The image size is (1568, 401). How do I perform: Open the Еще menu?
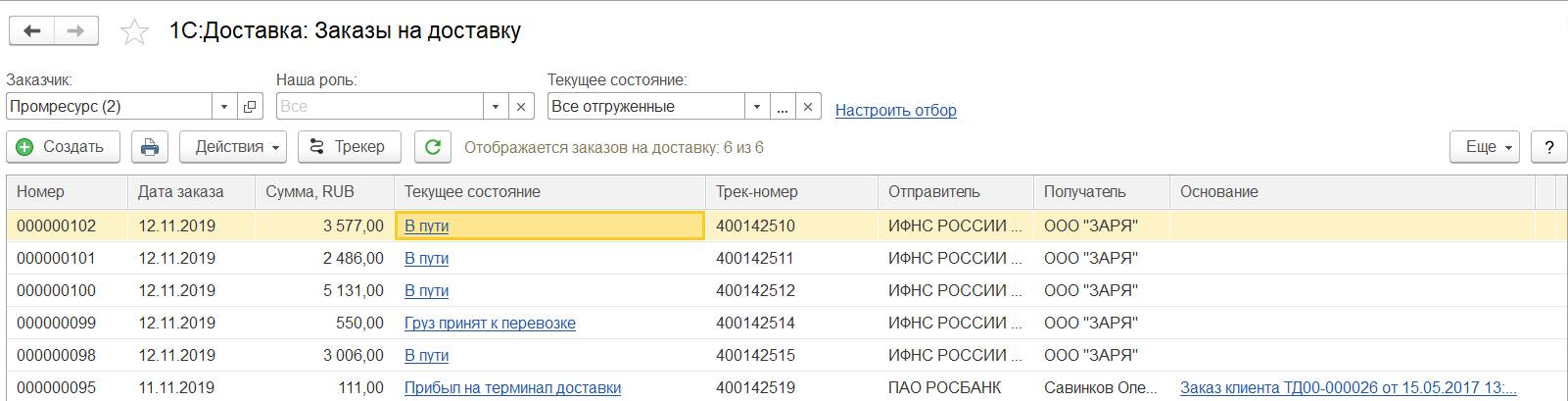[x=1484, y=147]
